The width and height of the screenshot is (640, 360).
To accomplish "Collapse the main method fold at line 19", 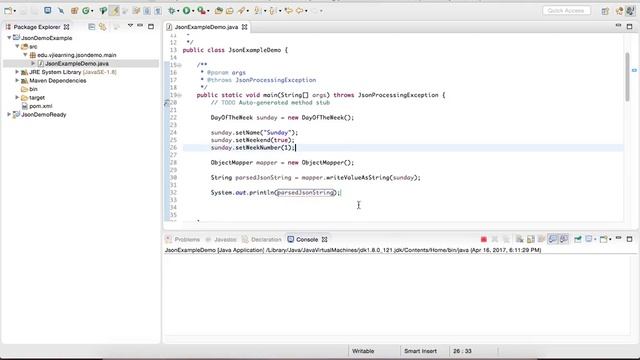I will 179,95.
